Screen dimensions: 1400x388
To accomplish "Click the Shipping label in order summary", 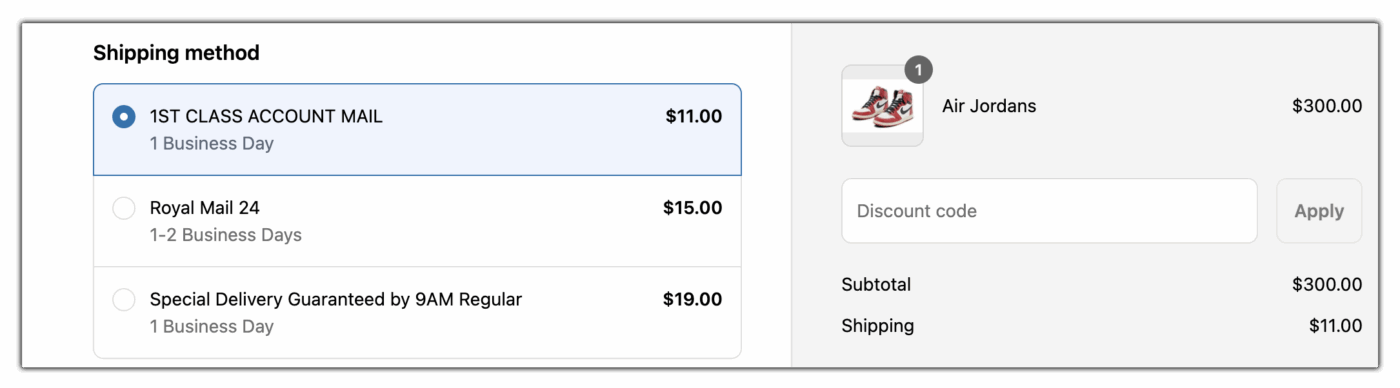I will click(x=878, y=326).
